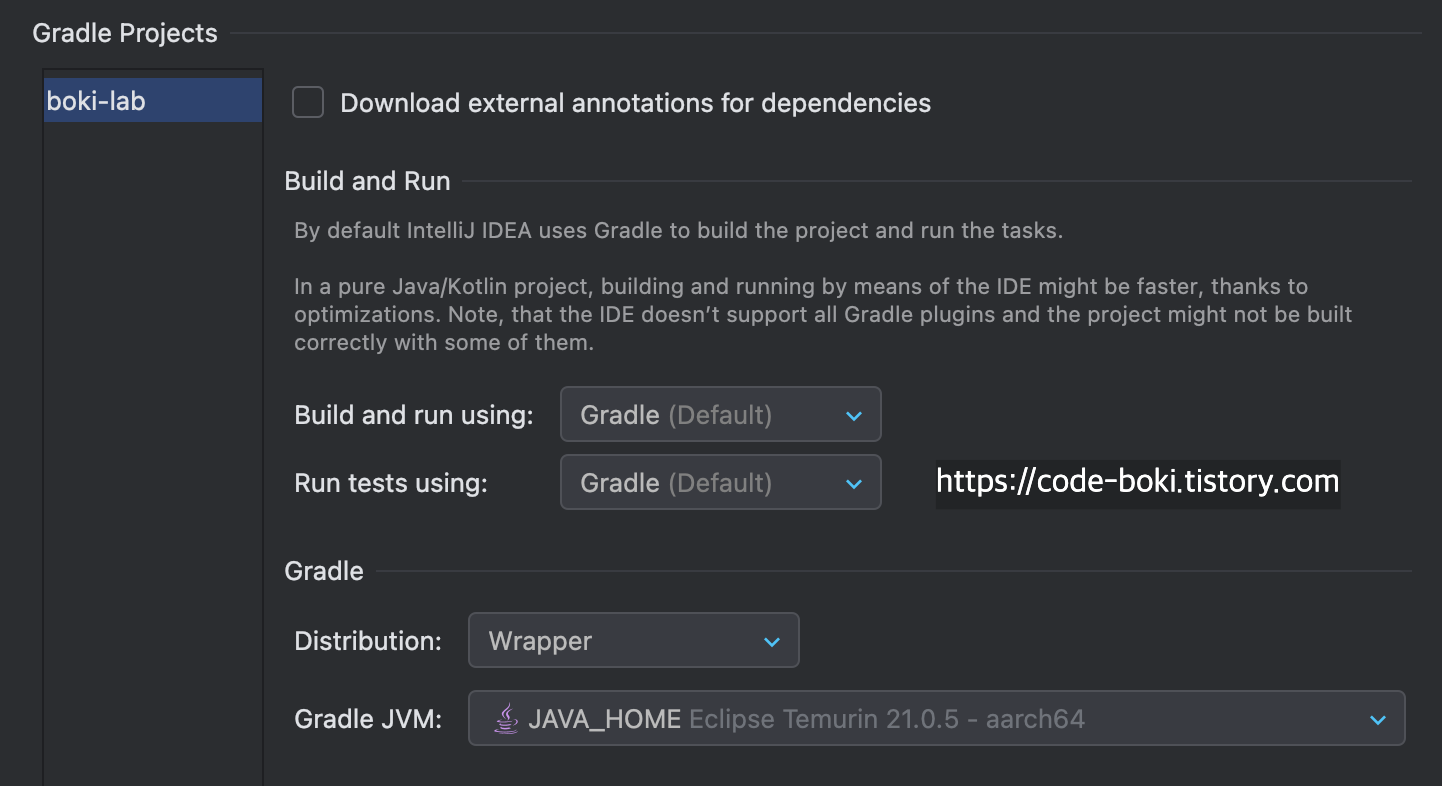Click the paragraph about pure Java/Kotlin project
This screenshot has width=1442, height=786.
tap(823, 314)
